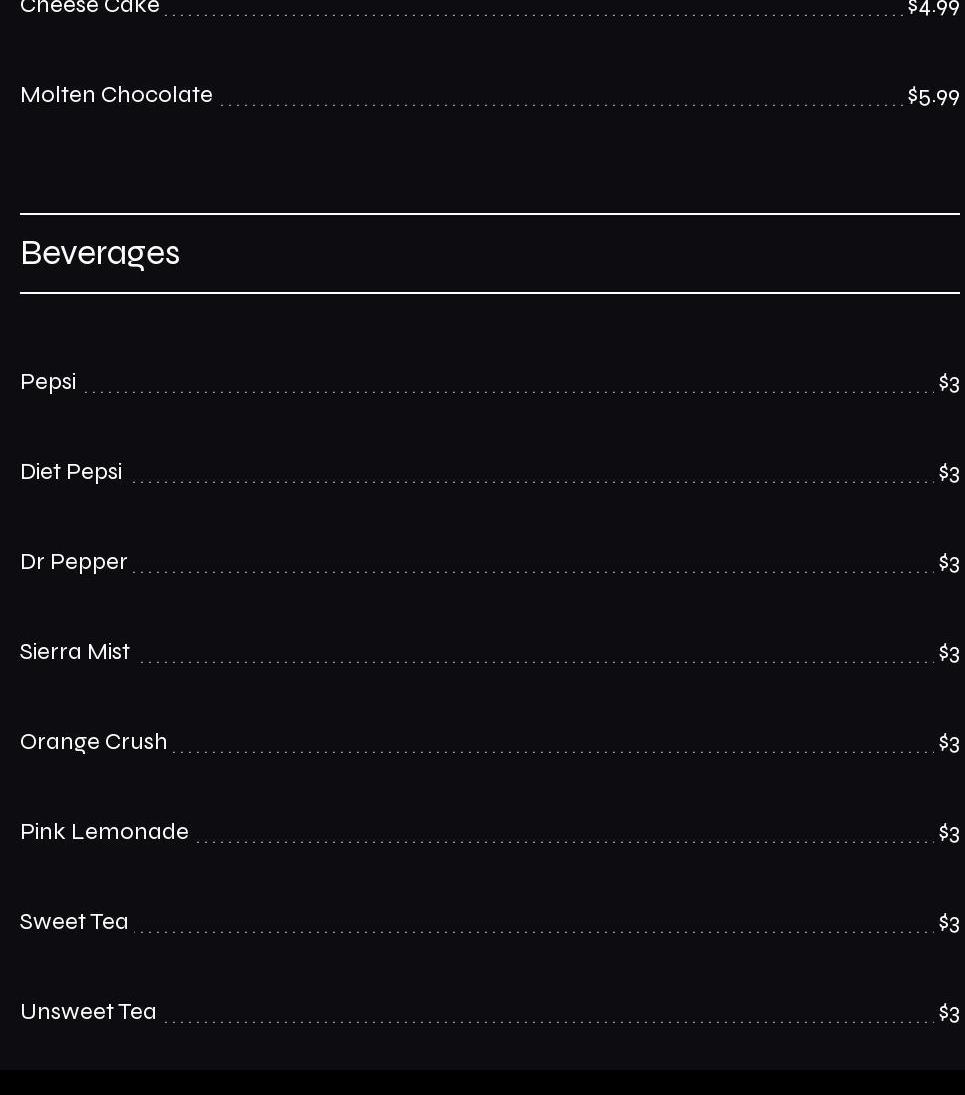Select the Orange Crush beverage name
The image size is (965, 1095).
[x=94, y=742]
